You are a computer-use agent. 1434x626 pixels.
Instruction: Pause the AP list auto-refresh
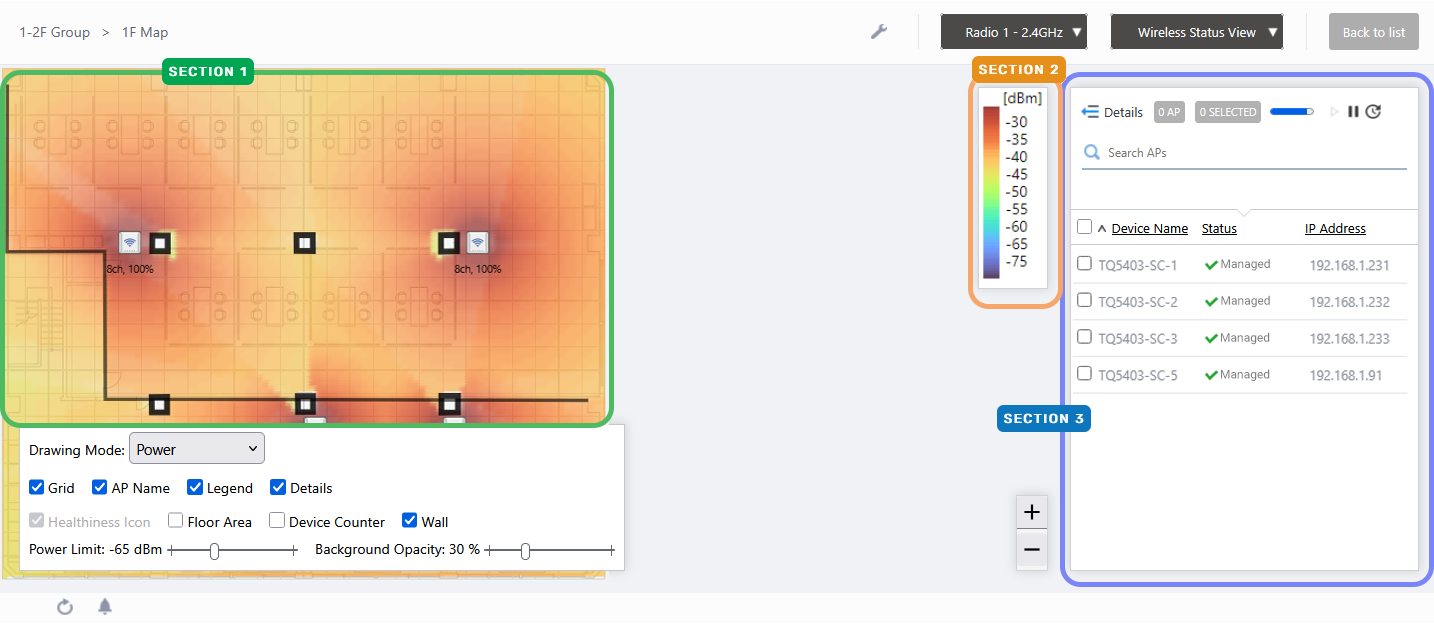[1353, 112]
